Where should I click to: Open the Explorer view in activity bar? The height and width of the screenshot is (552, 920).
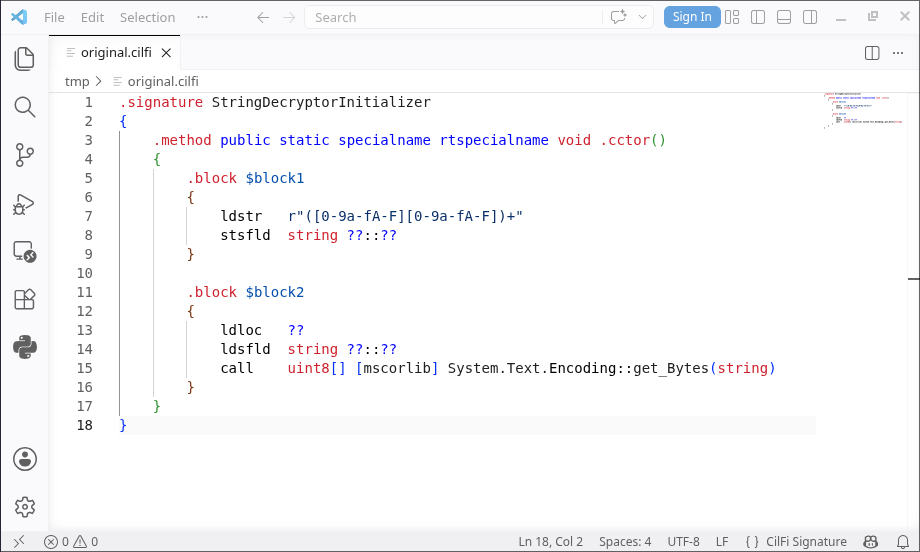pos(24,59)
